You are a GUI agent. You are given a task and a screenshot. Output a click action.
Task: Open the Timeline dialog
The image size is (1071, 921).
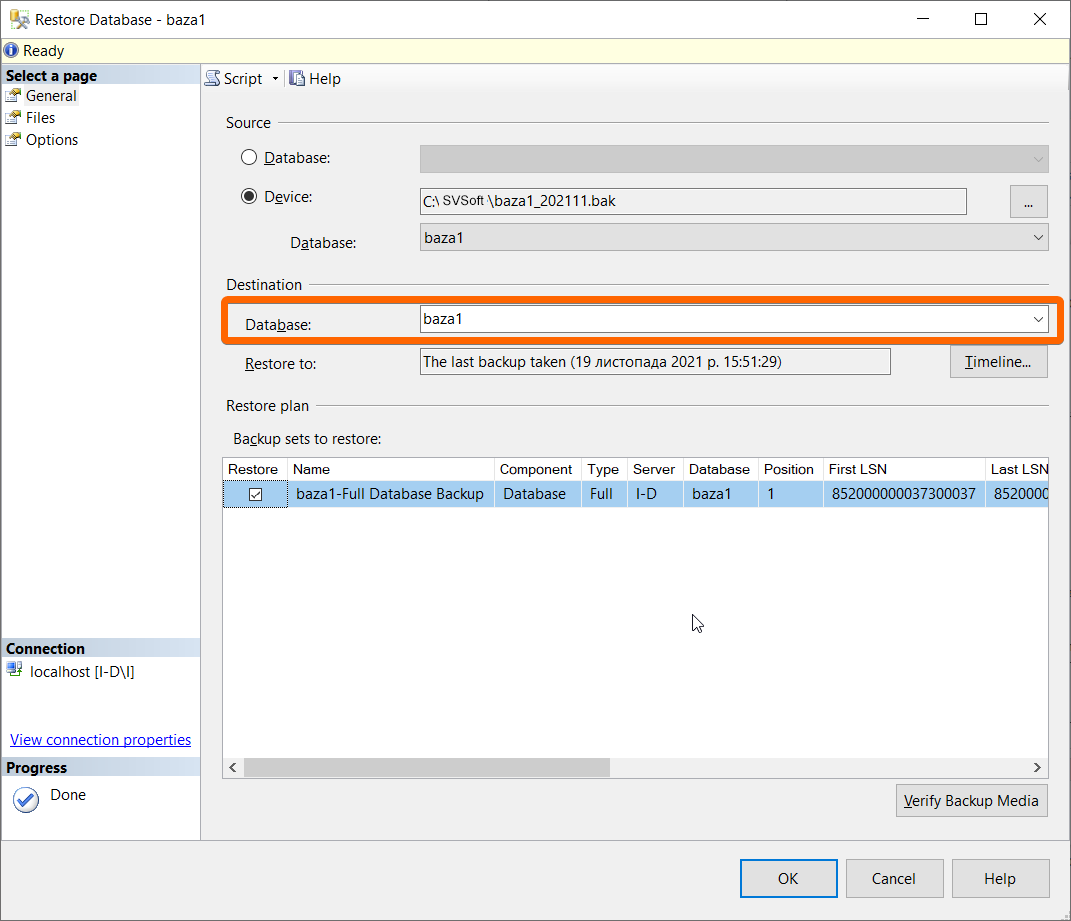[998, 362]
